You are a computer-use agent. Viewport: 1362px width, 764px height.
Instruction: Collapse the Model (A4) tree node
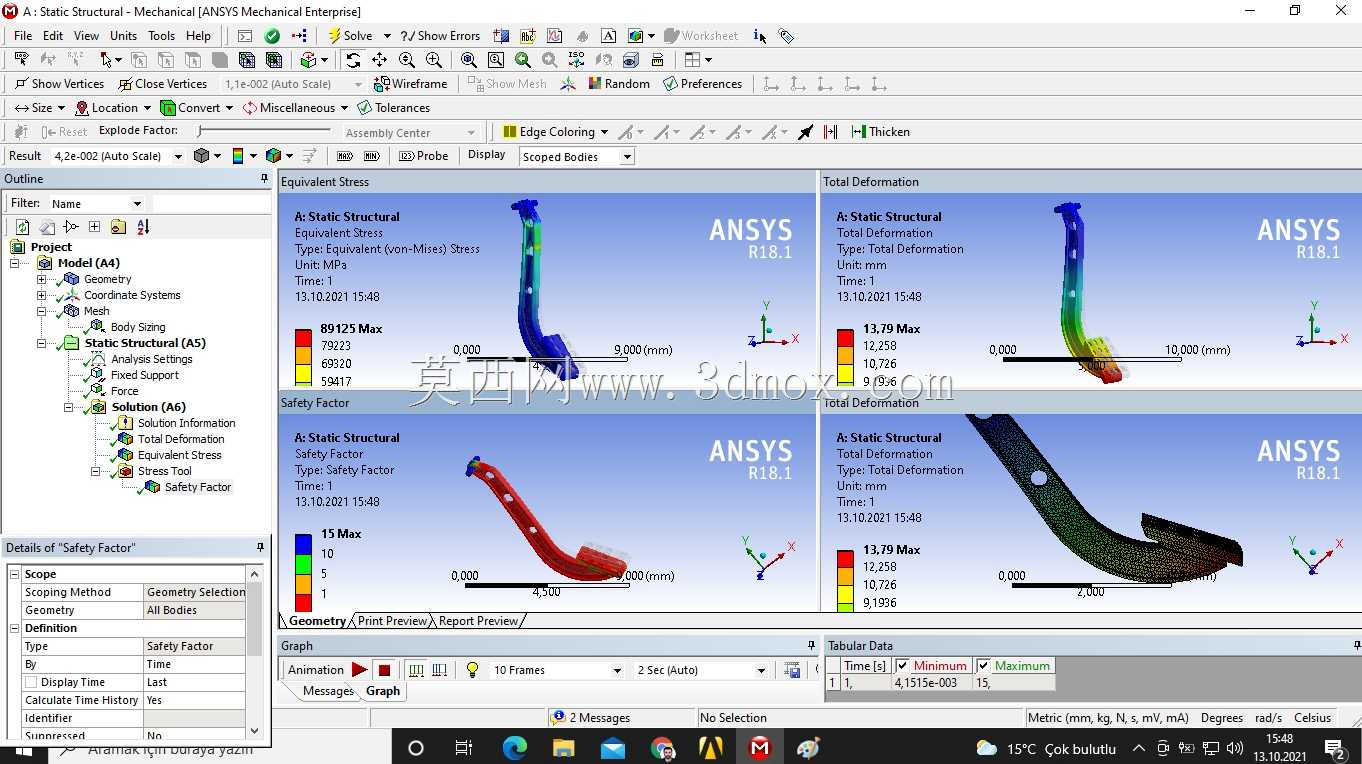[15, 263]
